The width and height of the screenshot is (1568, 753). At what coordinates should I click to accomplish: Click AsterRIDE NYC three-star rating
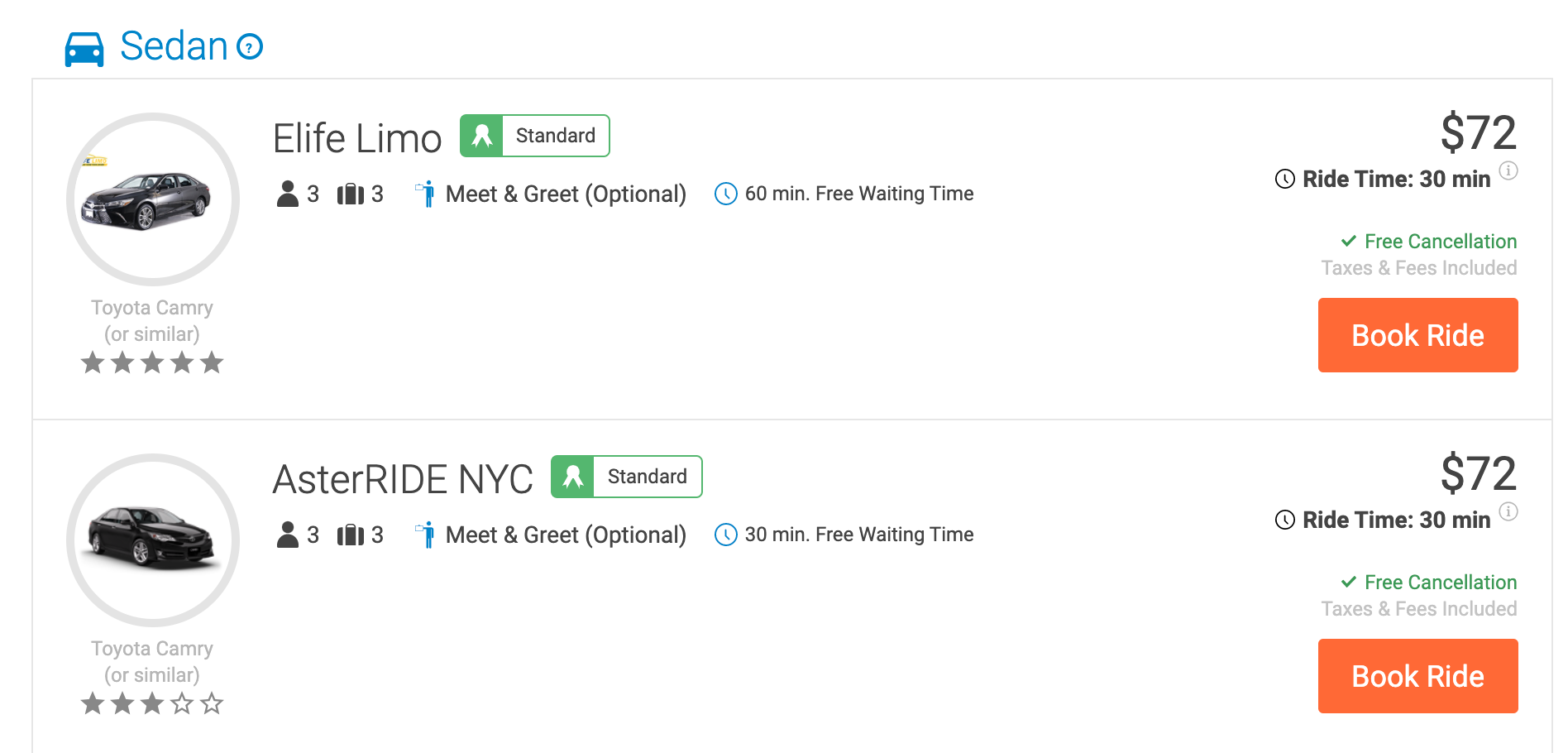(x=152, y=703)
